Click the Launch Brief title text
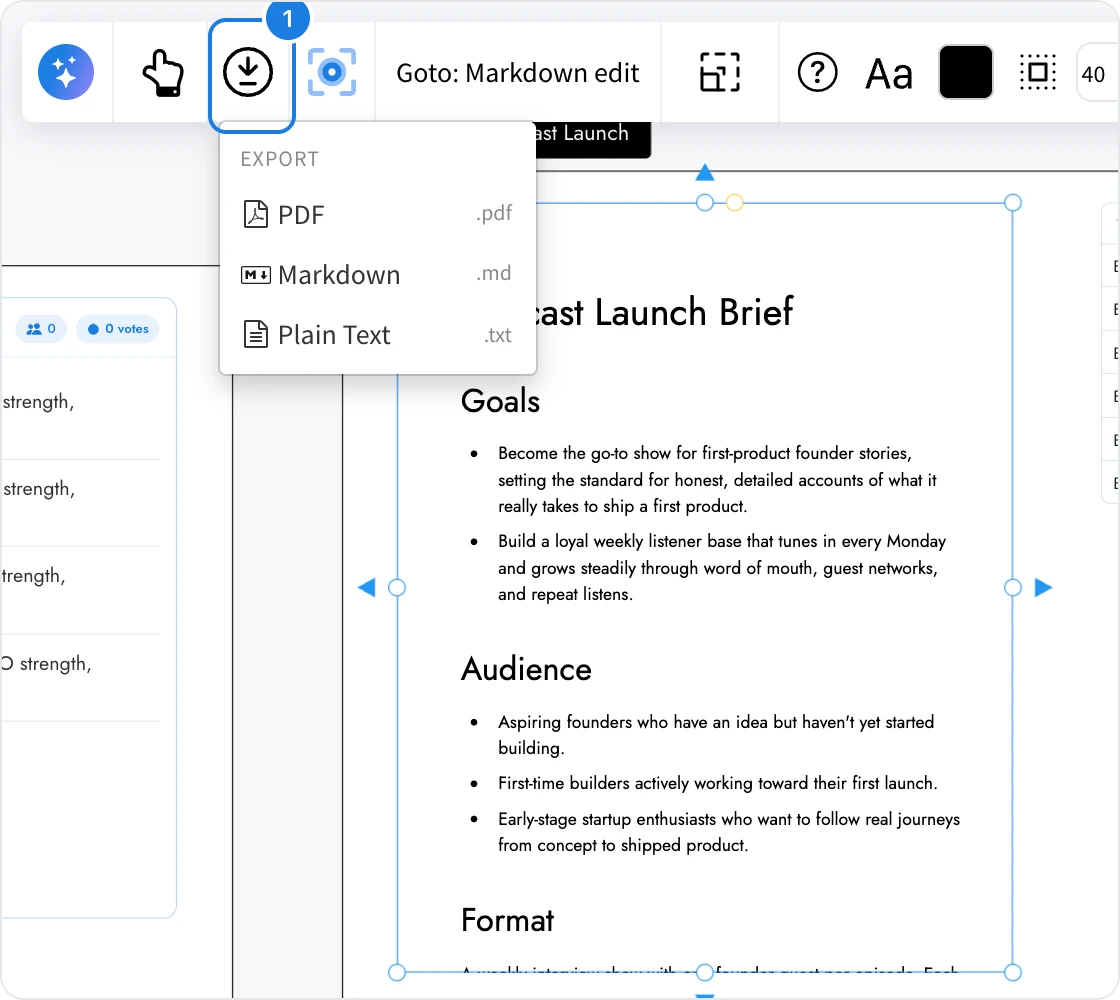1120x1000 pixels. point(664,312)
